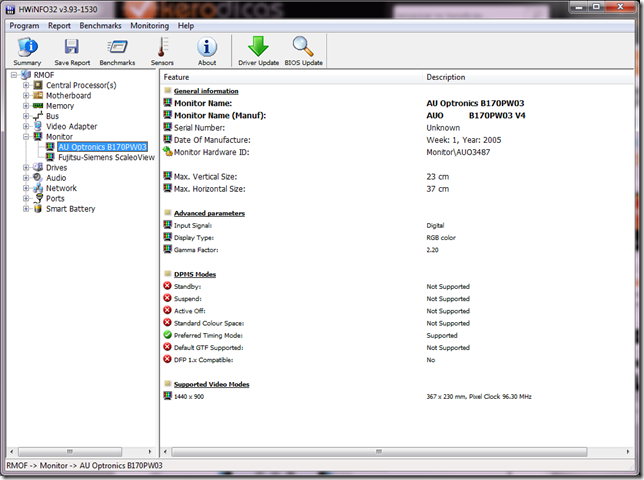The width and height of the screenshot is (644, 480).
Task: Expand the Video Adapter node
Action: pyautogui.click(x=26, y=126)
